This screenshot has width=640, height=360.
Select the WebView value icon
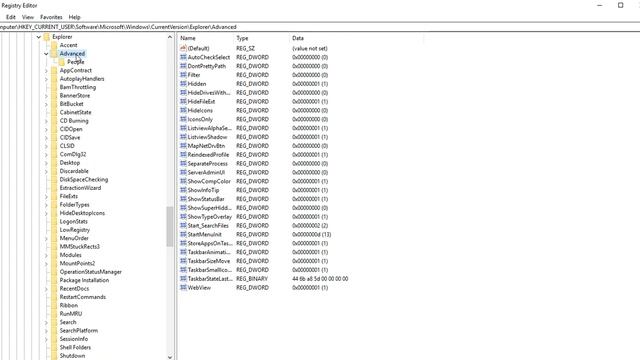pos(183,287)
